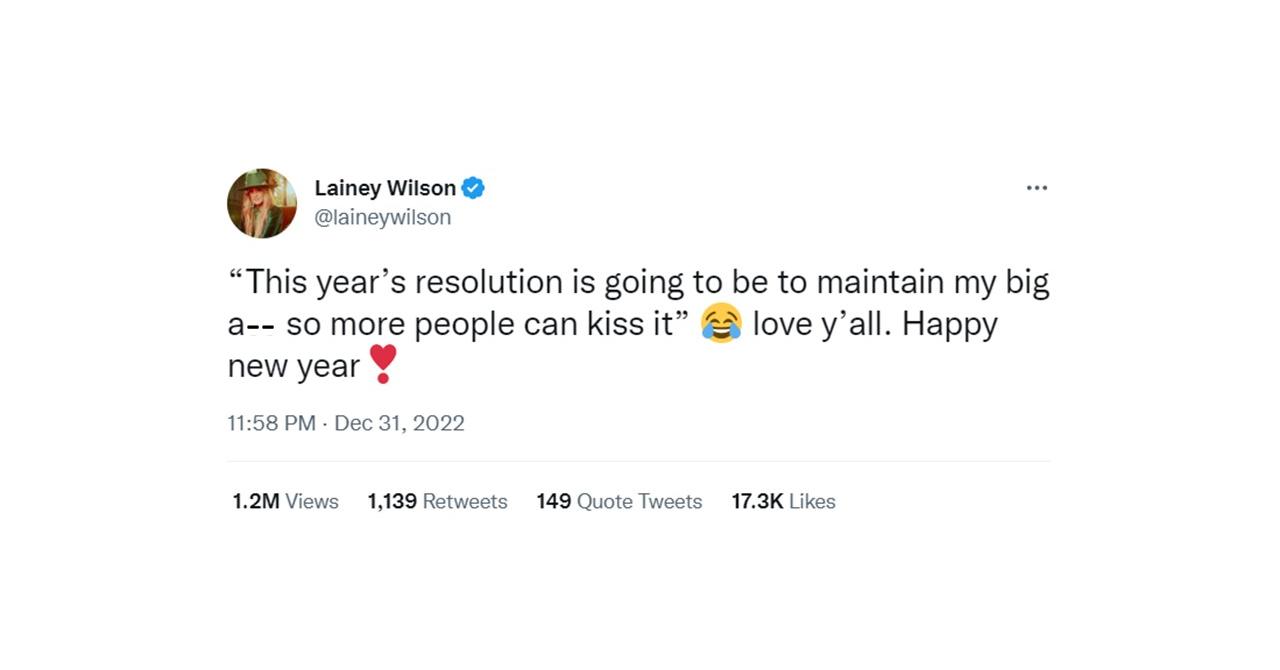Click Lainey Wilson's profile picture
The width and height of the screenshot is (1280, 670).
pyautogui.click(x=261, y=203)
